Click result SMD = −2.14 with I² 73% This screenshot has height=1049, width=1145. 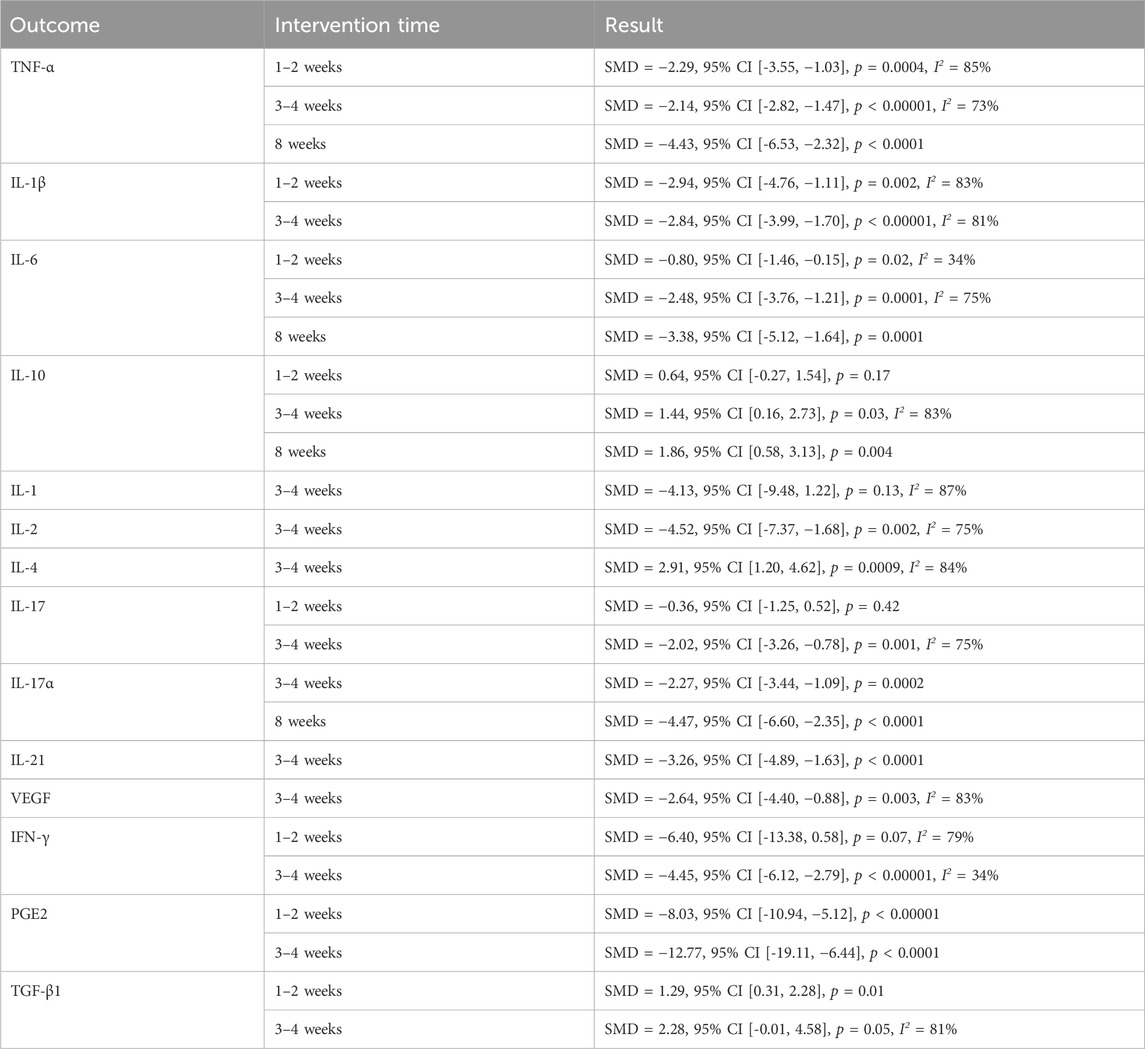[869, 106]
